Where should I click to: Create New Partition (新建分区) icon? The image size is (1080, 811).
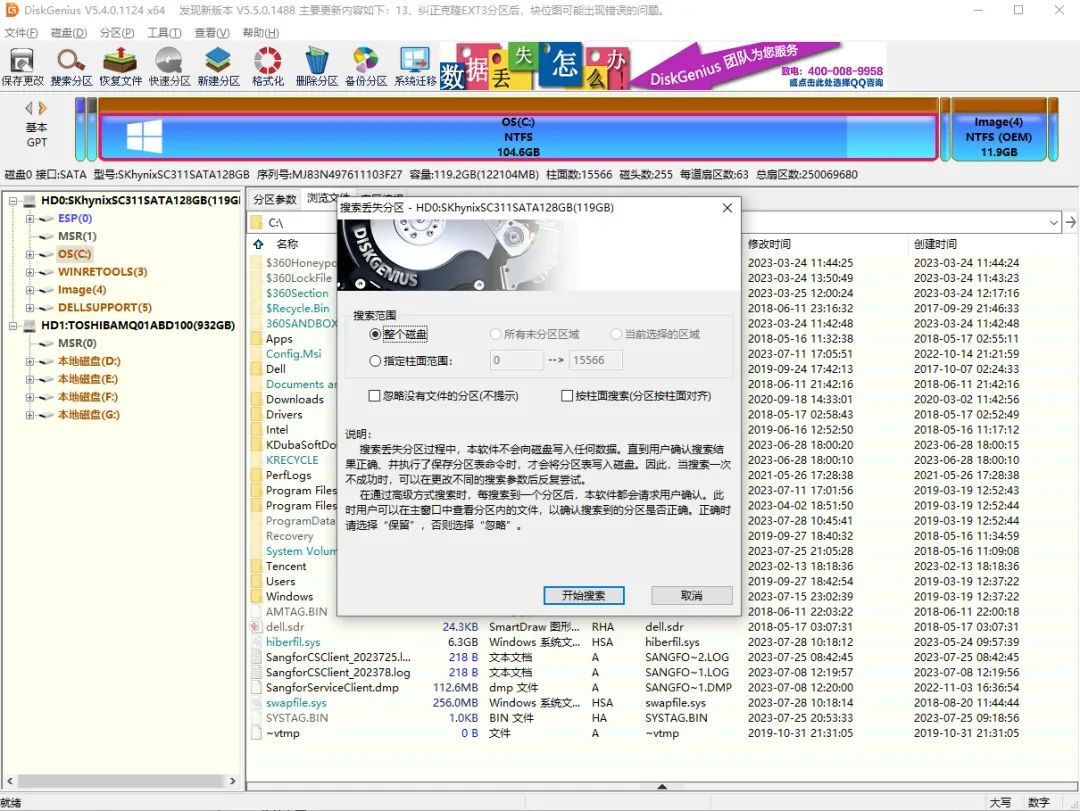click(218, 67)
